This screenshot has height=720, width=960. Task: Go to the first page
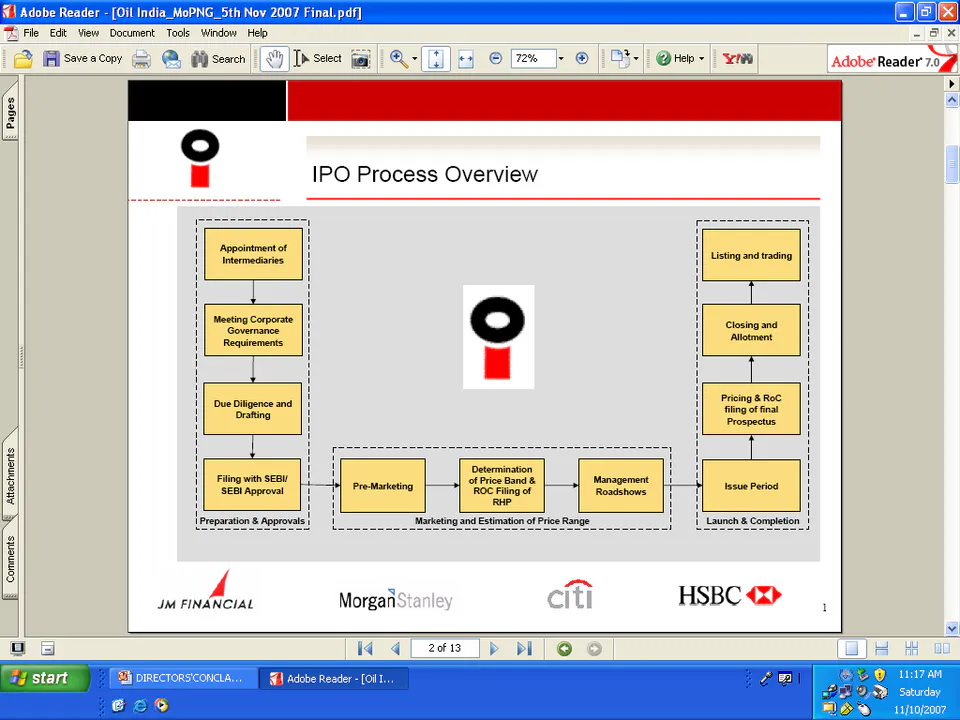365,648
